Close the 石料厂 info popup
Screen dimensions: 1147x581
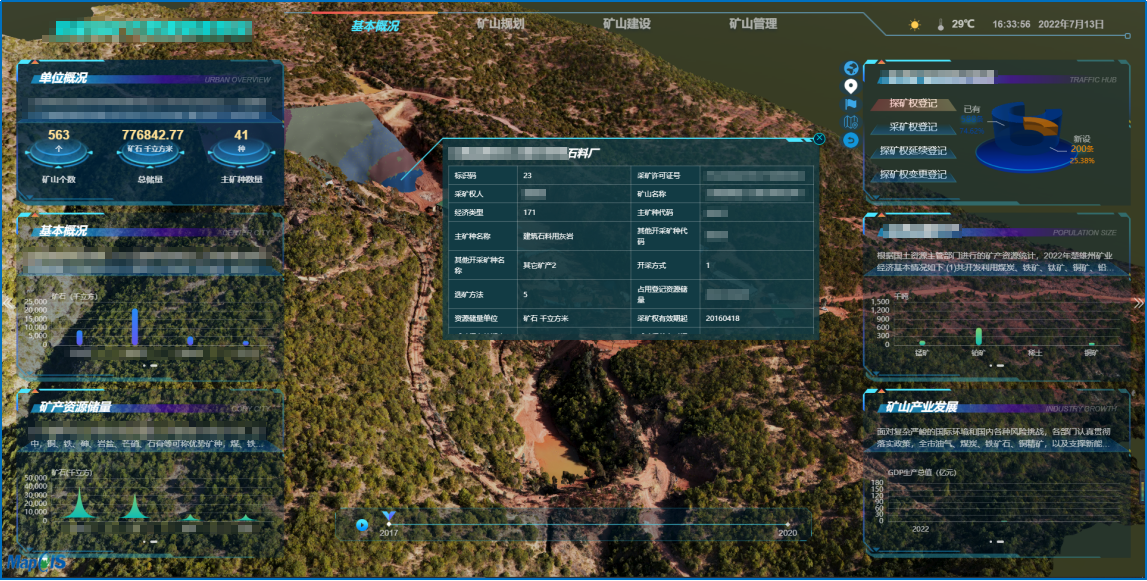(x=819, y=139)
